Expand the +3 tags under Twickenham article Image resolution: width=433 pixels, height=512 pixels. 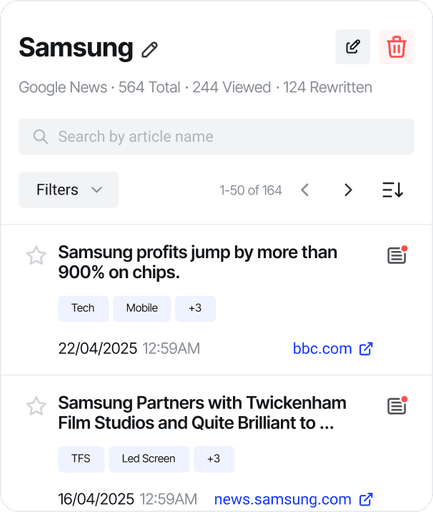[214, 459]
